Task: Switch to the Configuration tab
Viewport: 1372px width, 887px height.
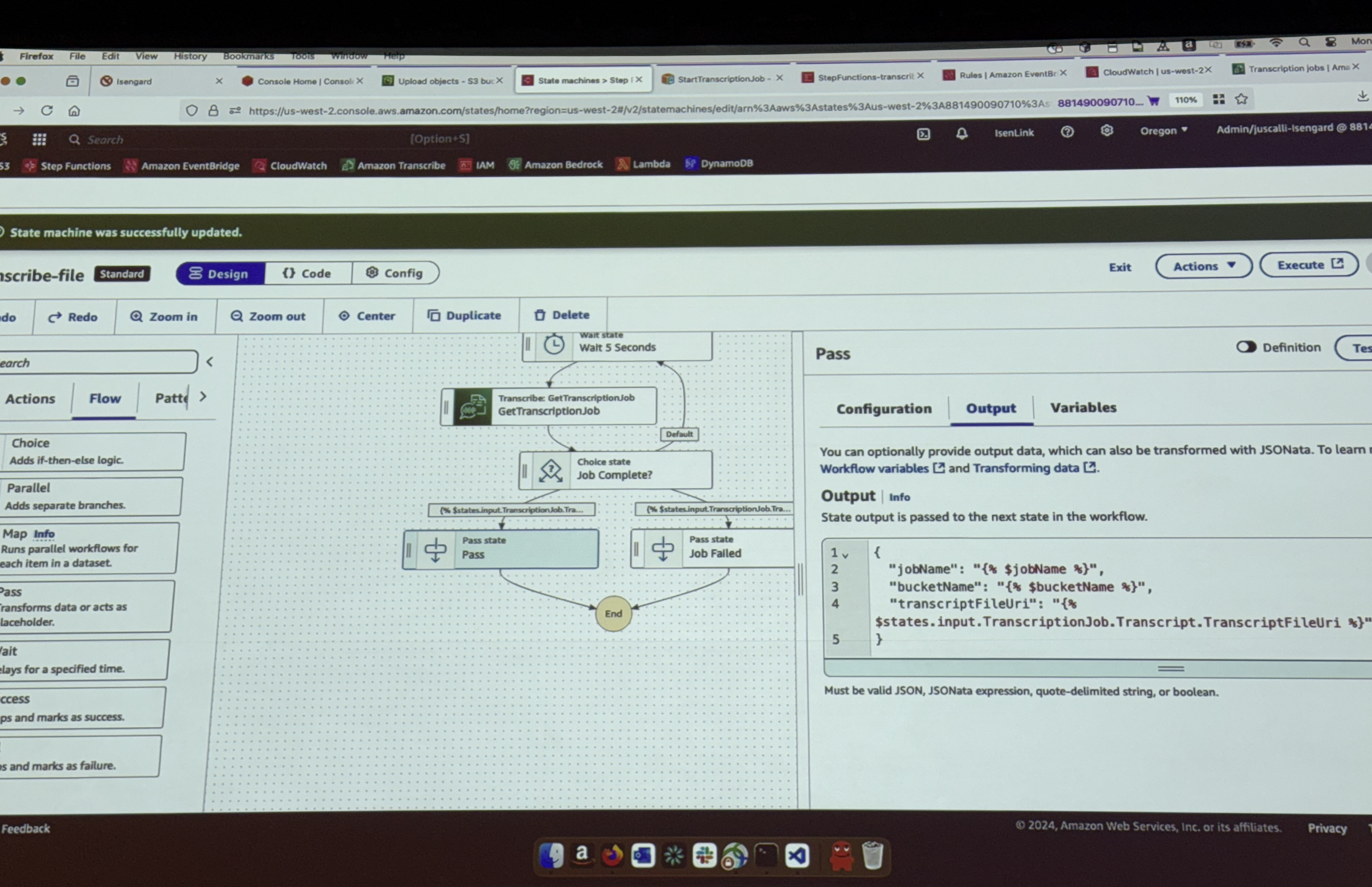Action: (883, 408)
